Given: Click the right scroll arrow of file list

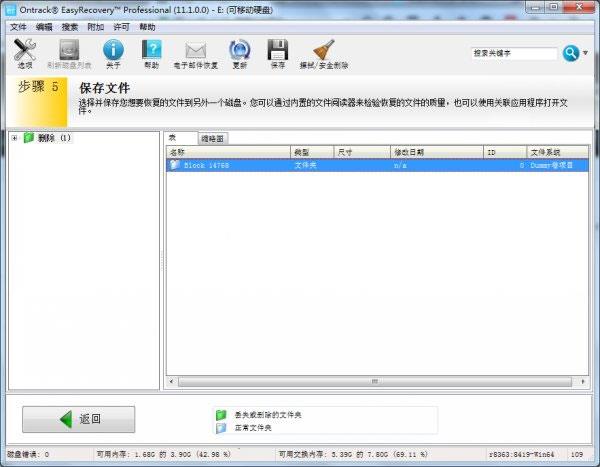Looking at the screenshot, I should coord(583,381).
